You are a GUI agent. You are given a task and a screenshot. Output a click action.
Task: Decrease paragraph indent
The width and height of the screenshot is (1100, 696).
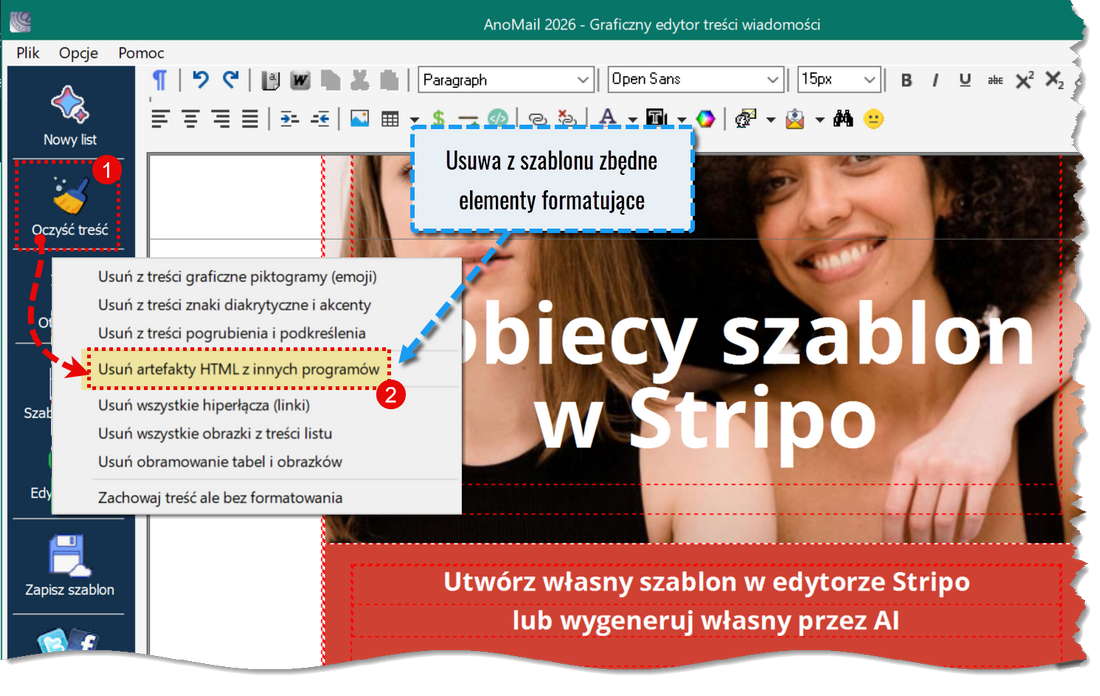320,119
